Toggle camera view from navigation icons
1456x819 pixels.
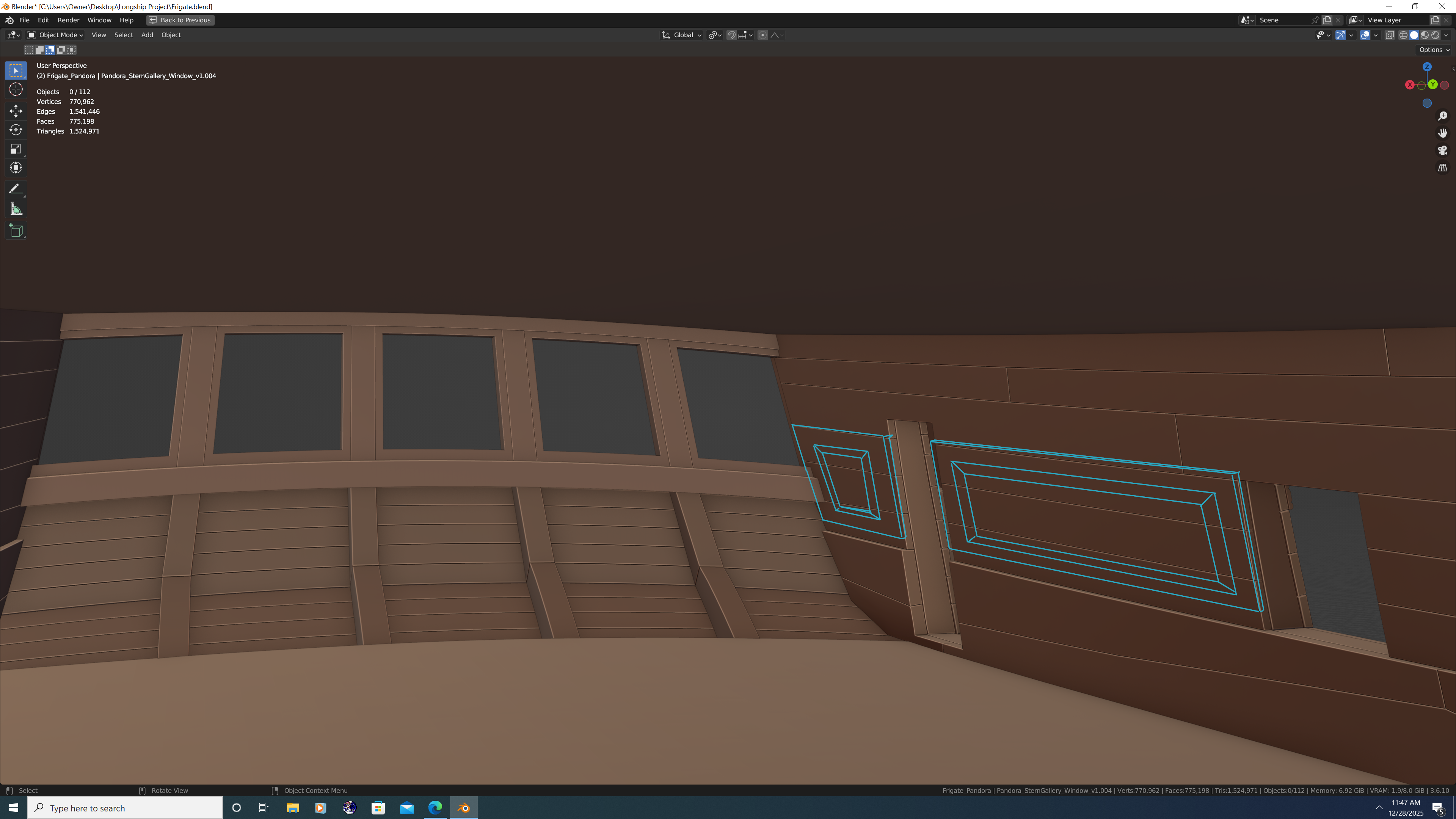(x=1442, y=150)
